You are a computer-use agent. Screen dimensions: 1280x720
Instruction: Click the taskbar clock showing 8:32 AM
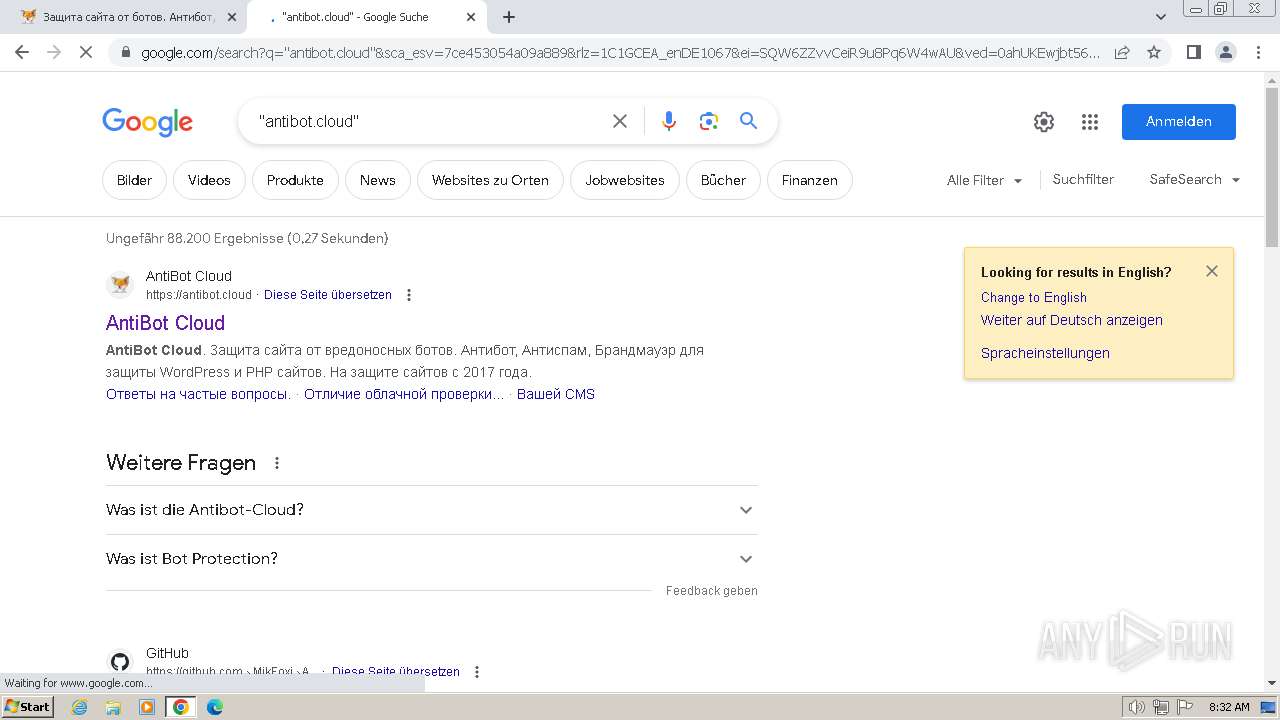click(1229, 707)
